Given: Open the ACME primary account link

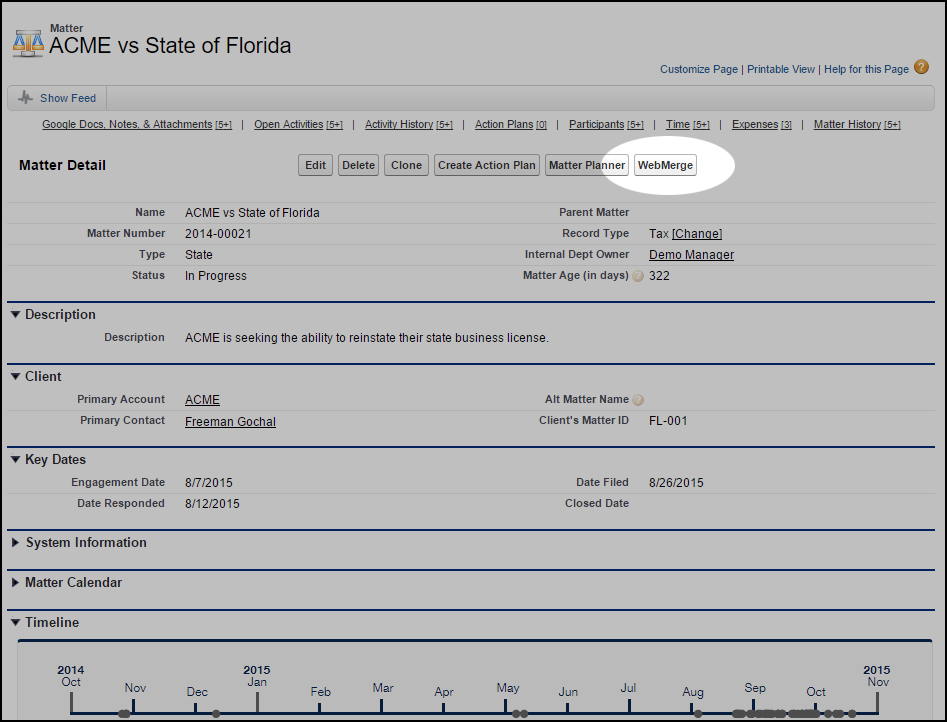Looking at the screenshot, I should [202, 400].
